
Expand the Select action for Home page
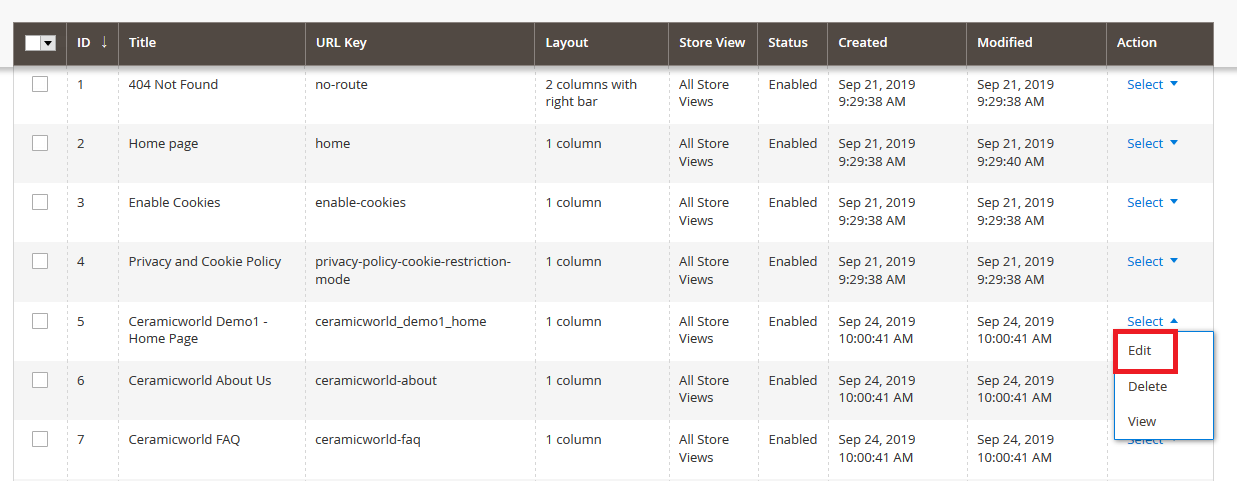pyautogui.click(x=1152, y=144)
